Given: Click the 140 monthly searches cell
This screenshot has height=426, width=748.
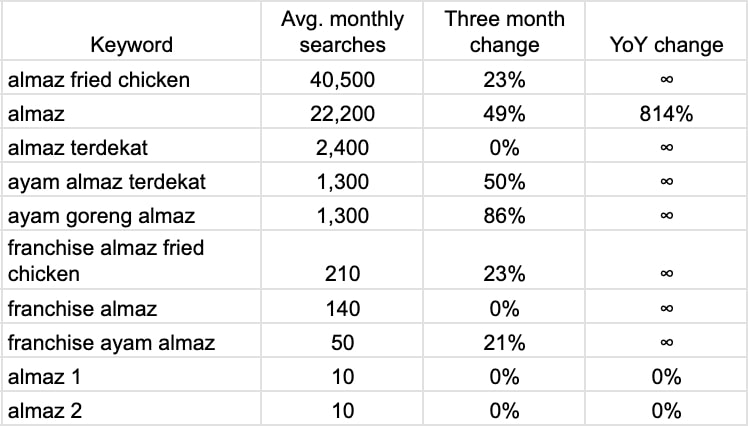Looking at the screenshot, I should tap(343, 309).
